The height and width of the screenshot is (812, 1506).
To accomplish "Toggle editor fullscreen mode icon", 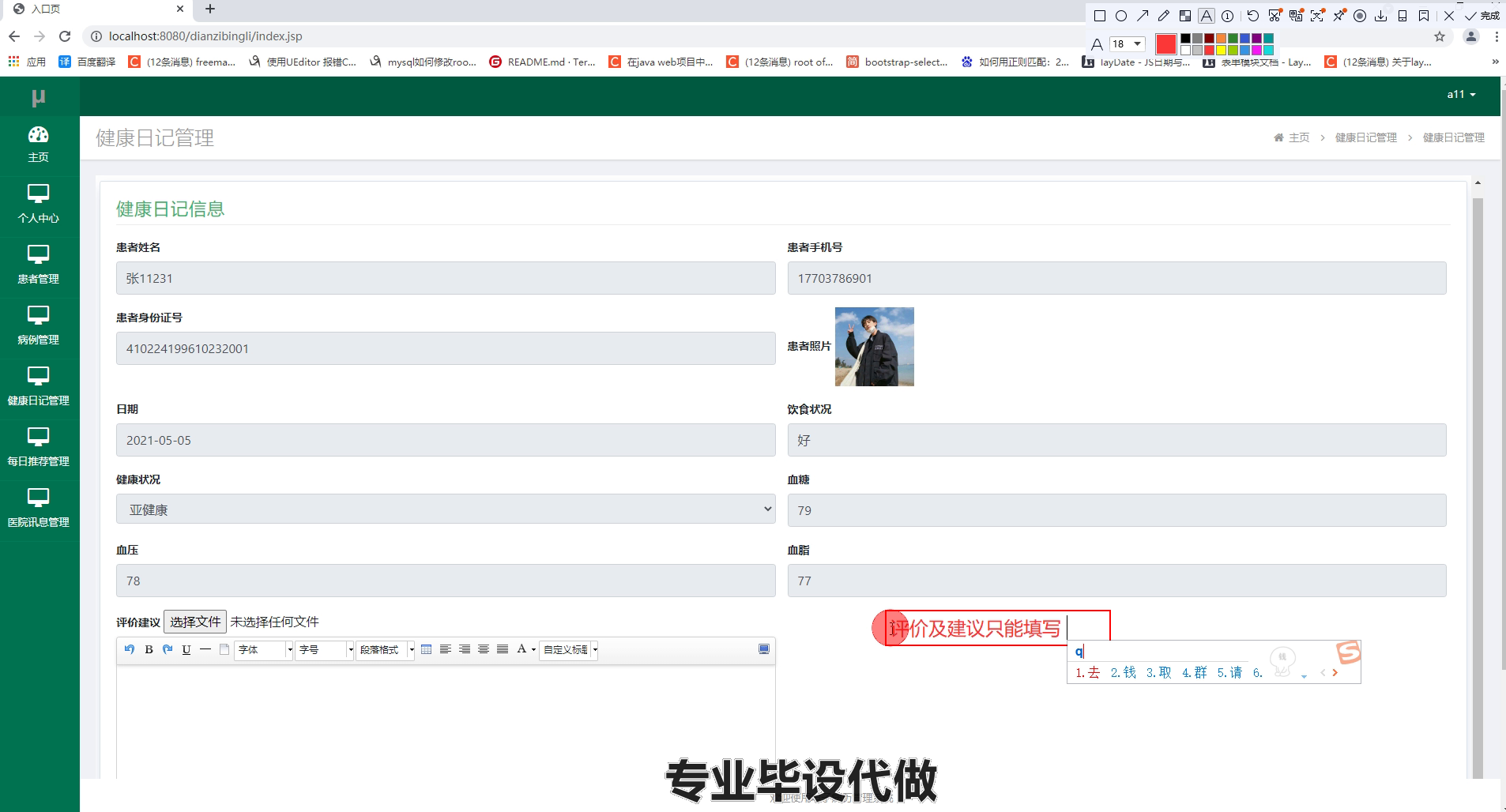I will tap(764, 649).
